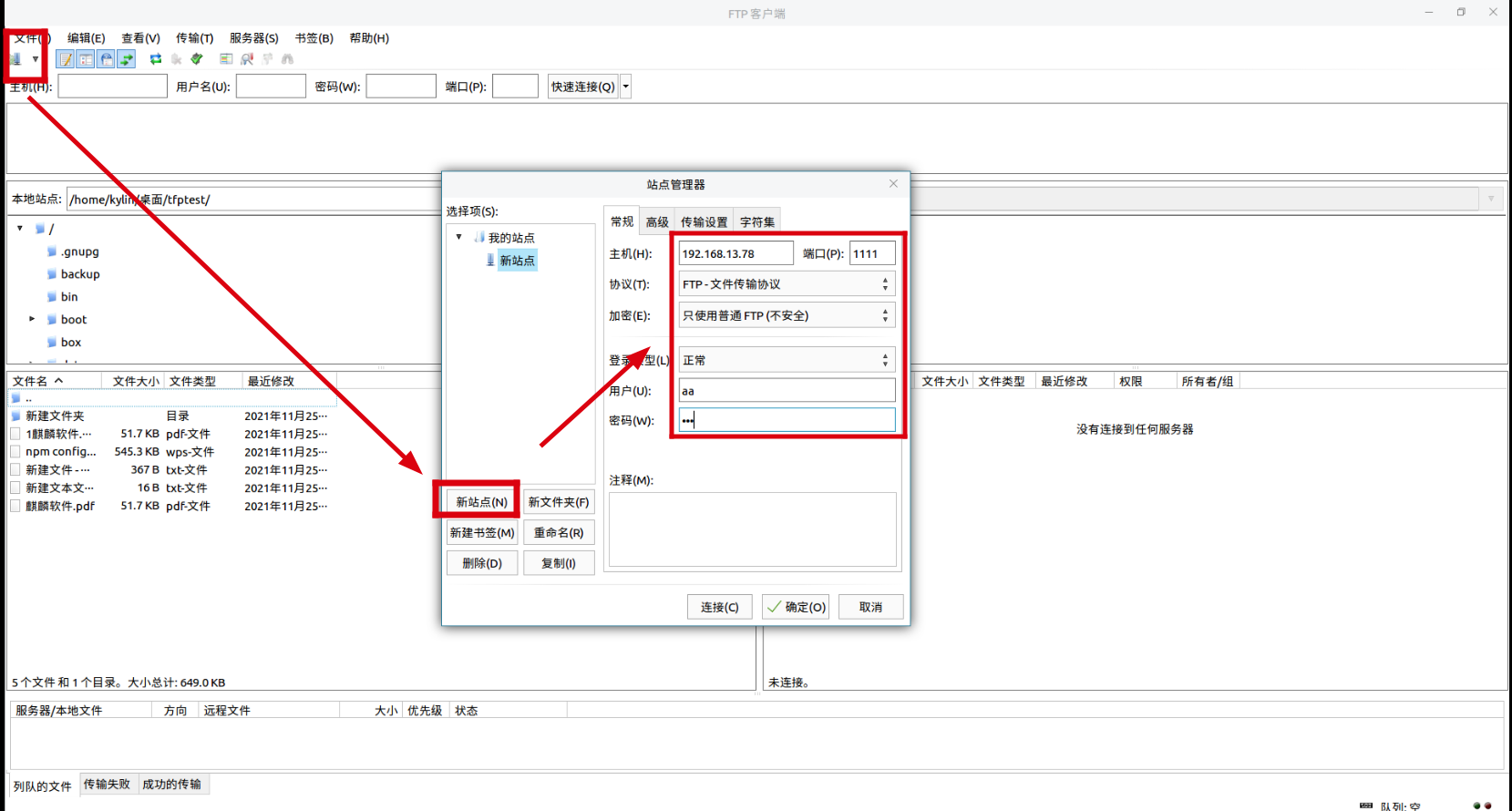
Task: Open the Site Manager toolbar icon
Action: click(x=15, y=59)
